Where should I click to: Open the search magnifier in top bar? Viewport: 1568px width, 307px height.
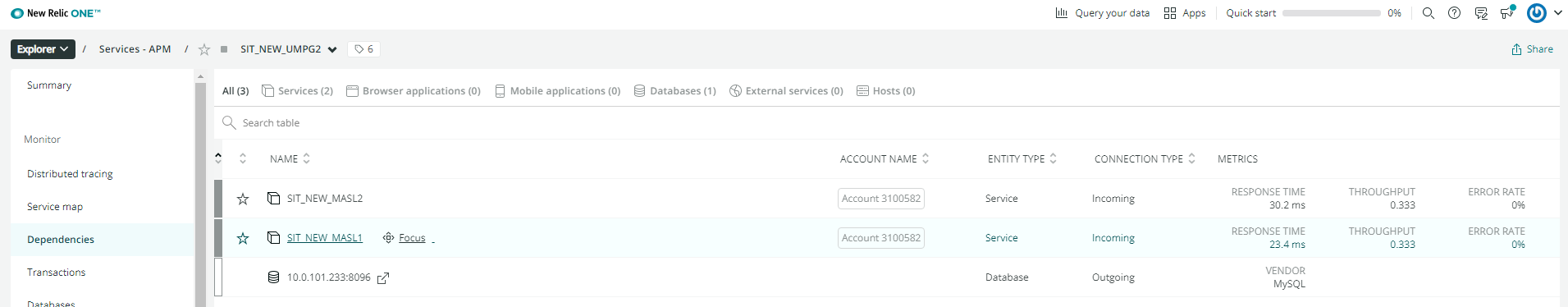click(x=1429, y=13)
